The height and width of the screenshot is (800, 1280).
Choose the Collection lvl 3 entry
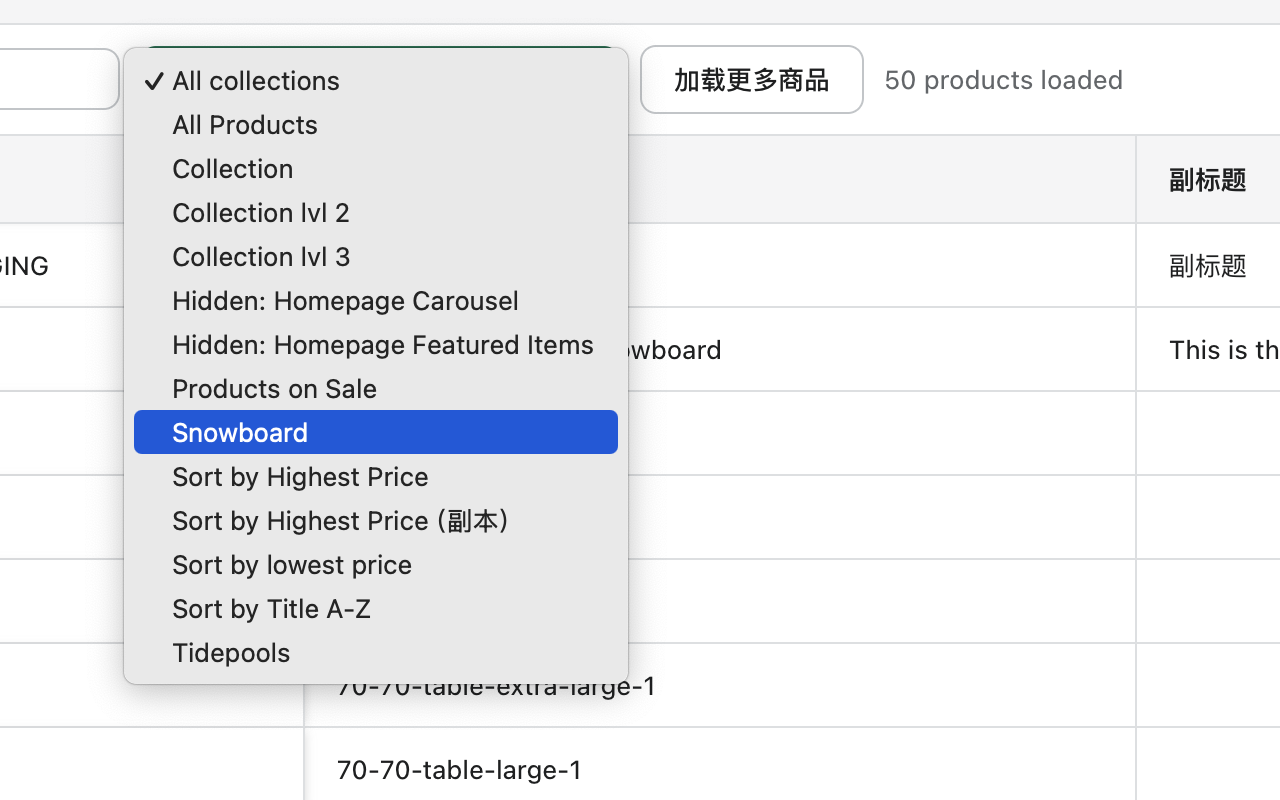coord(261,257)
